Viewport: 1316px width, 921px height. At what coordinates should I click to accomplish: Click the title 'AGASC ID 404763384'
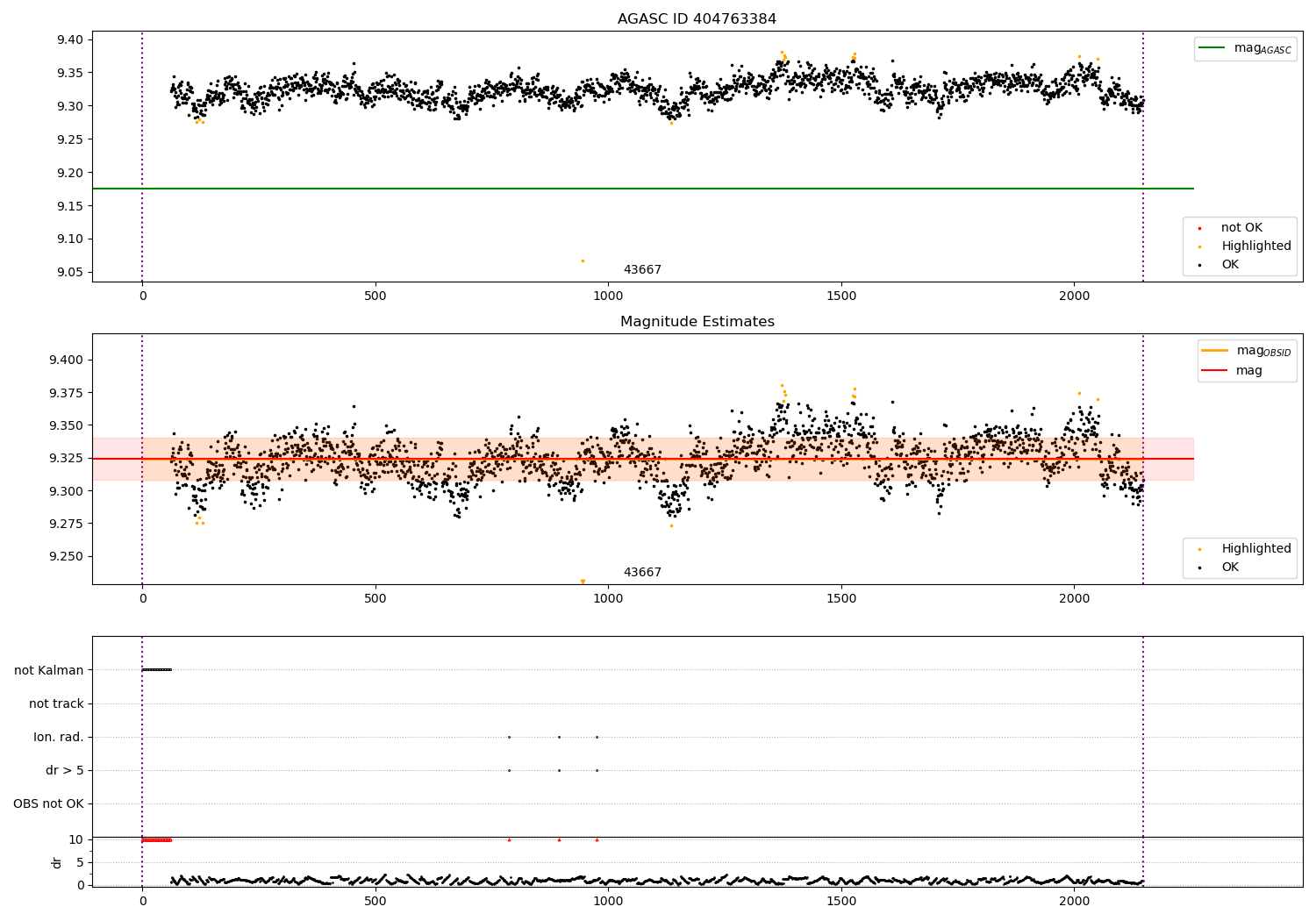pos(697,19)
